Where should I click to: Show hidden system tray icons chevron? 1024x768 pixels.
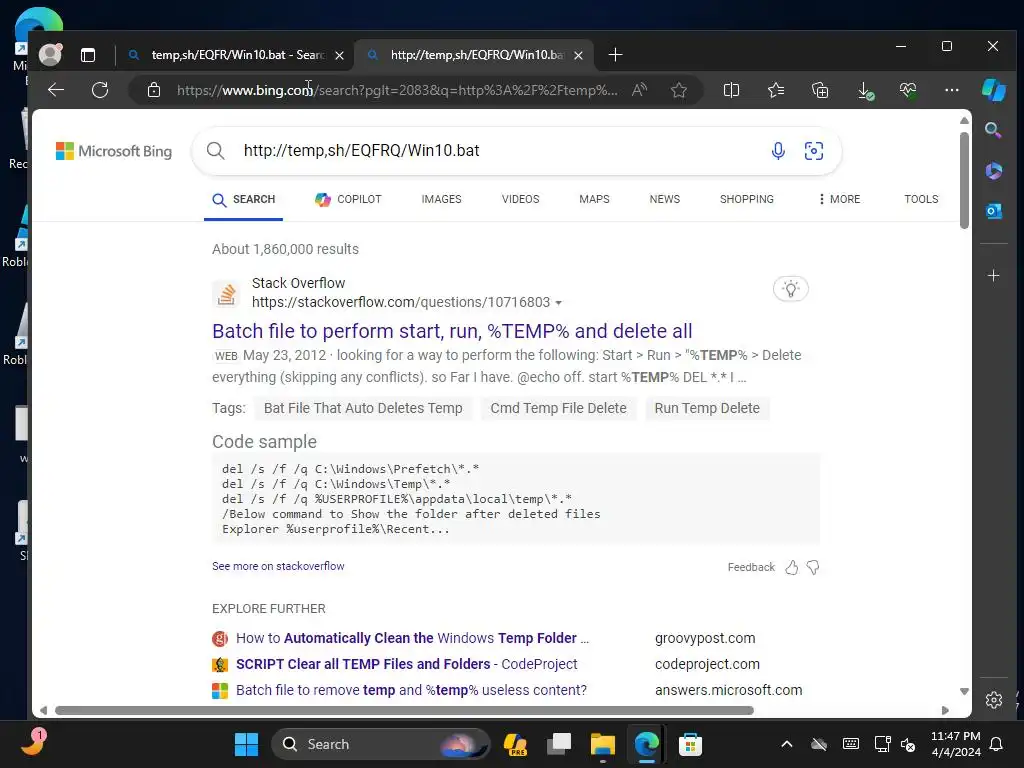(x=787, y=744)
